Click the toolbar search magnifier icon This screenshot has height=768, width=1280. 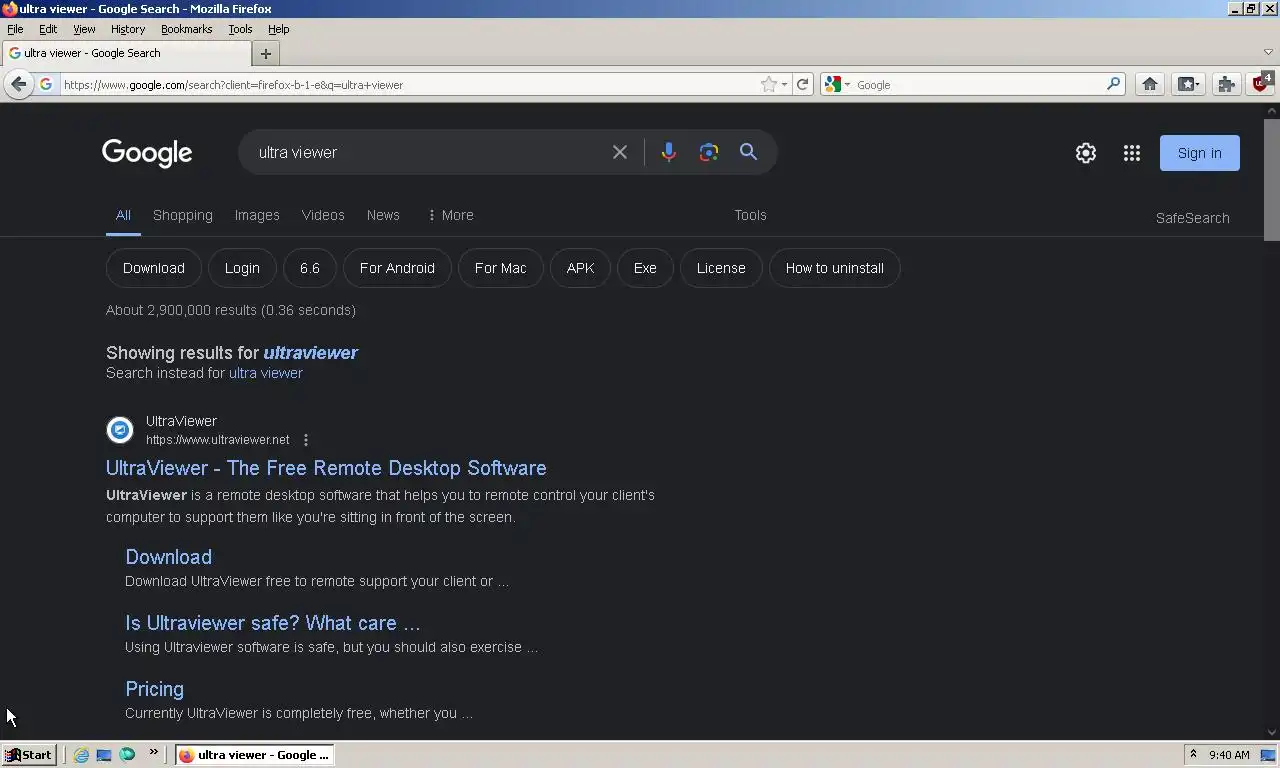(1113, 85)
